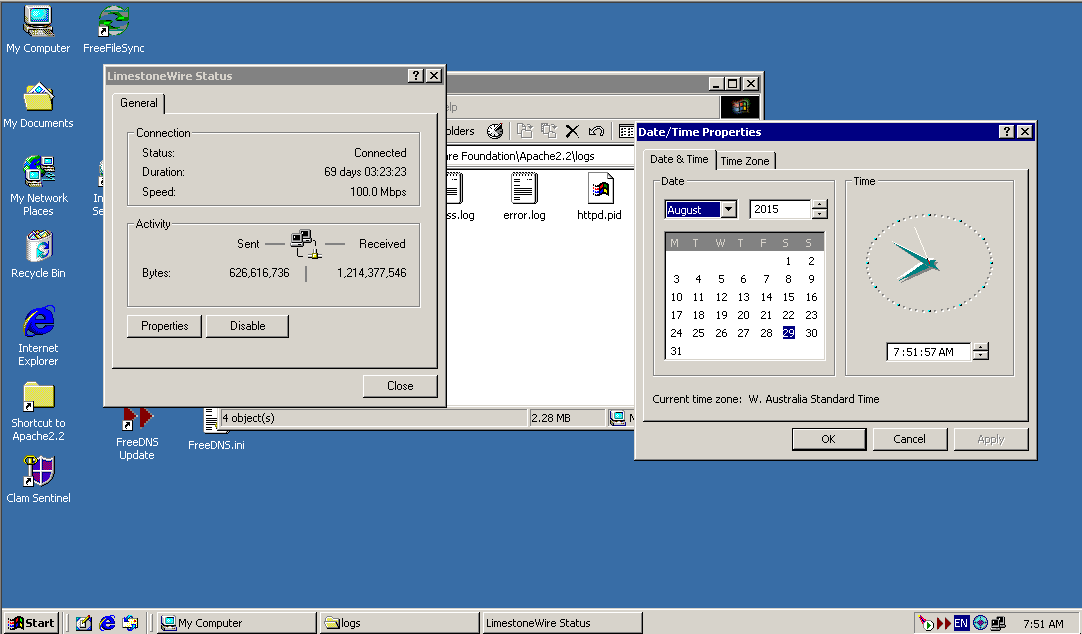Select the General tab in LimestoneWire Status
This screenshot has width=1082, height=634.
(139, 103)
